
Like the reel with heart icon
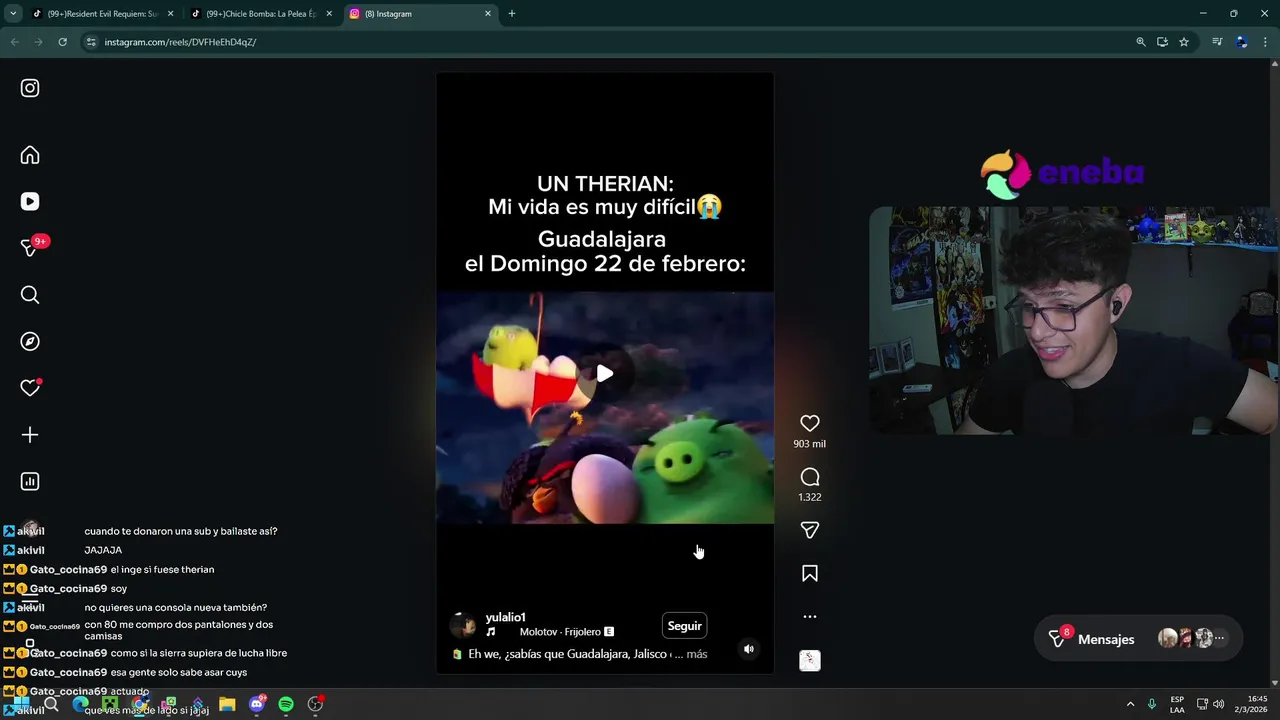pyautogui.click(x=810, y=423)
